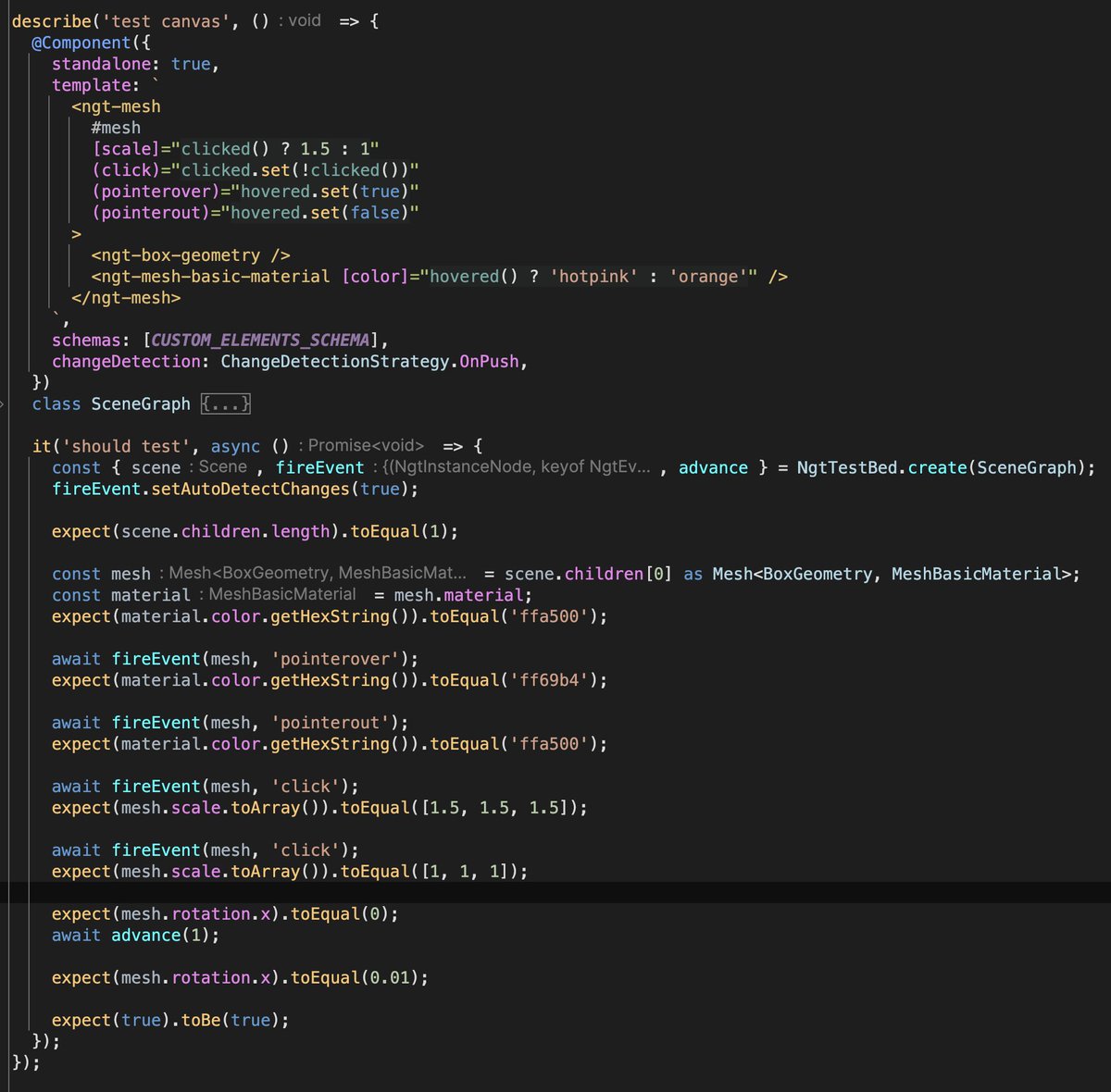1111x1092 pixels.
Task: Click 'standalone: true,' line
Action: point(135,64)
